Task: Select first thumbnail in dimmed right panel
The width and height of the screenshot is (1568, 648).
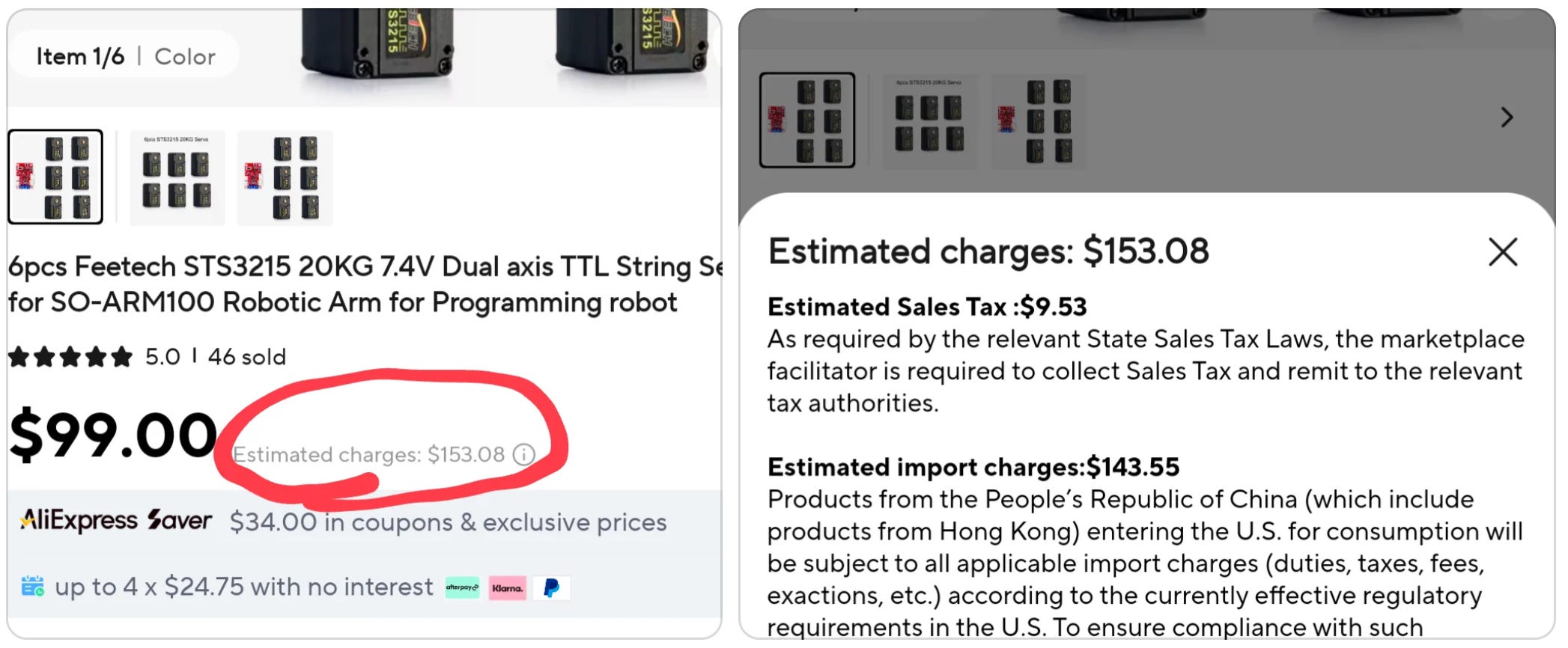Action: click(x=806, y=120)
